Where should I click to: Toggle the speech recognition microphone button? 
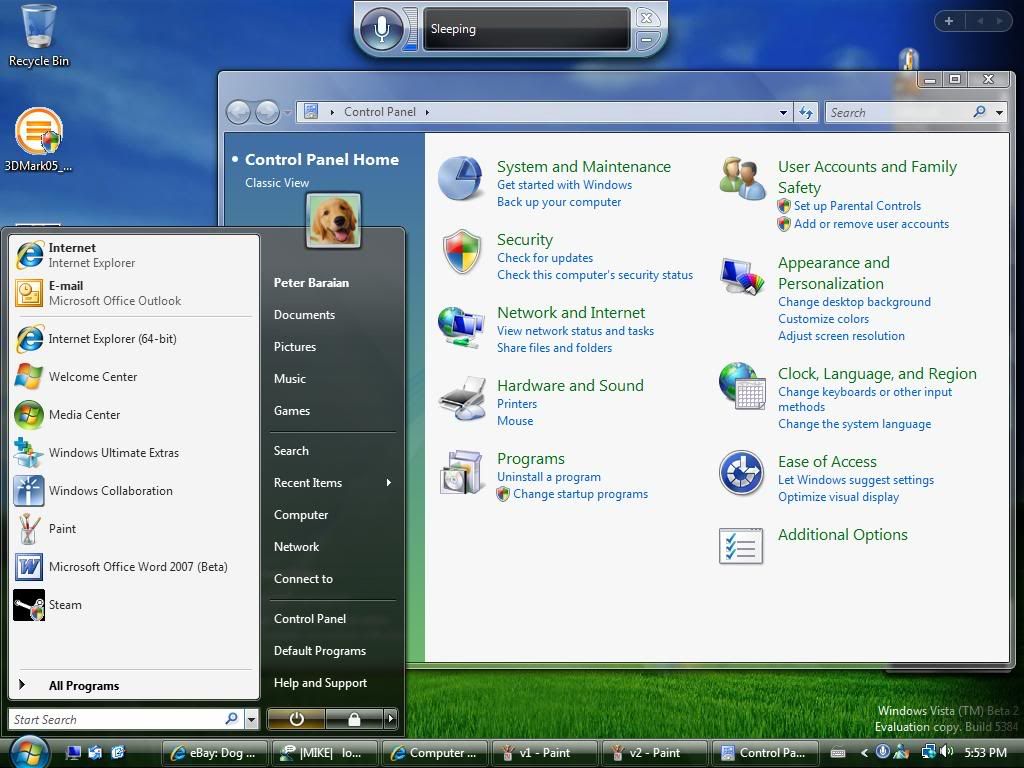pyautogui.click(x=382, y=29)
